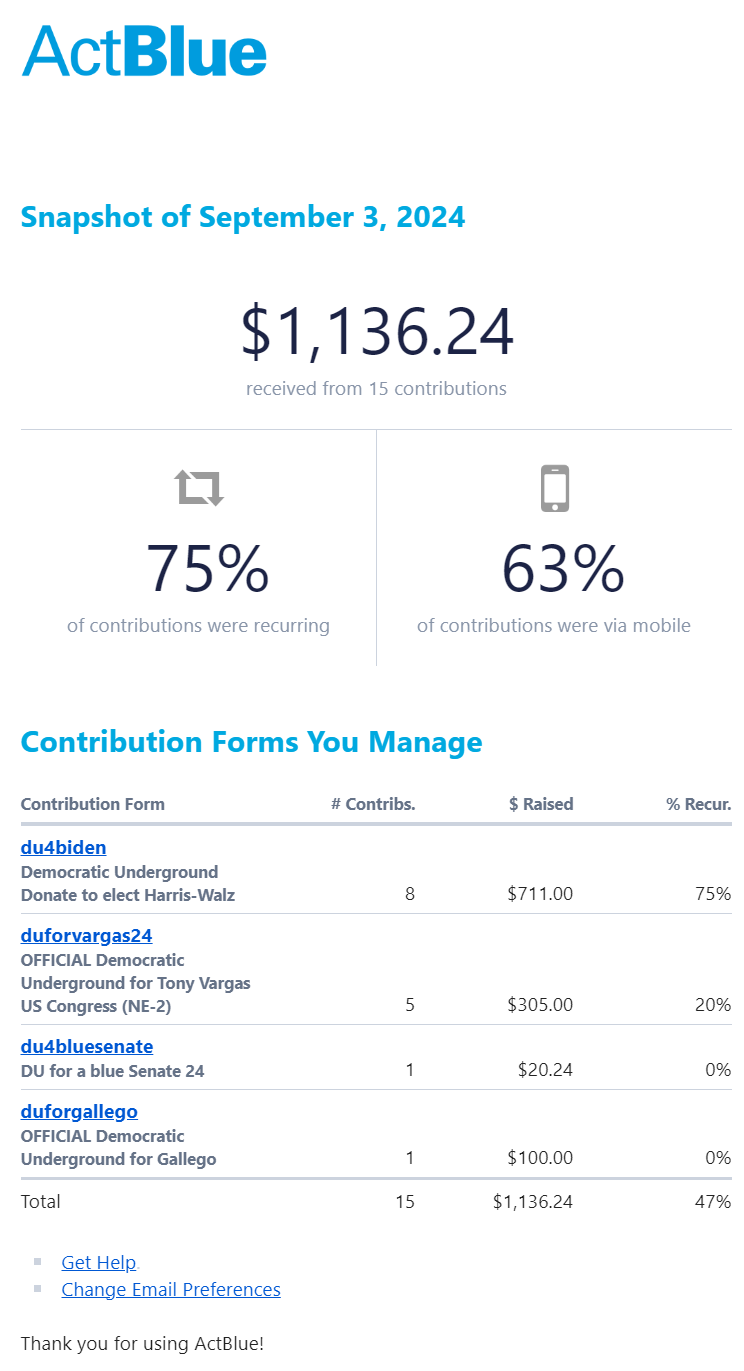Screen dimensions: 744x1371
Task: Click the Snapshot of September 3, 2024 heading
Action: tap(243, 217)
